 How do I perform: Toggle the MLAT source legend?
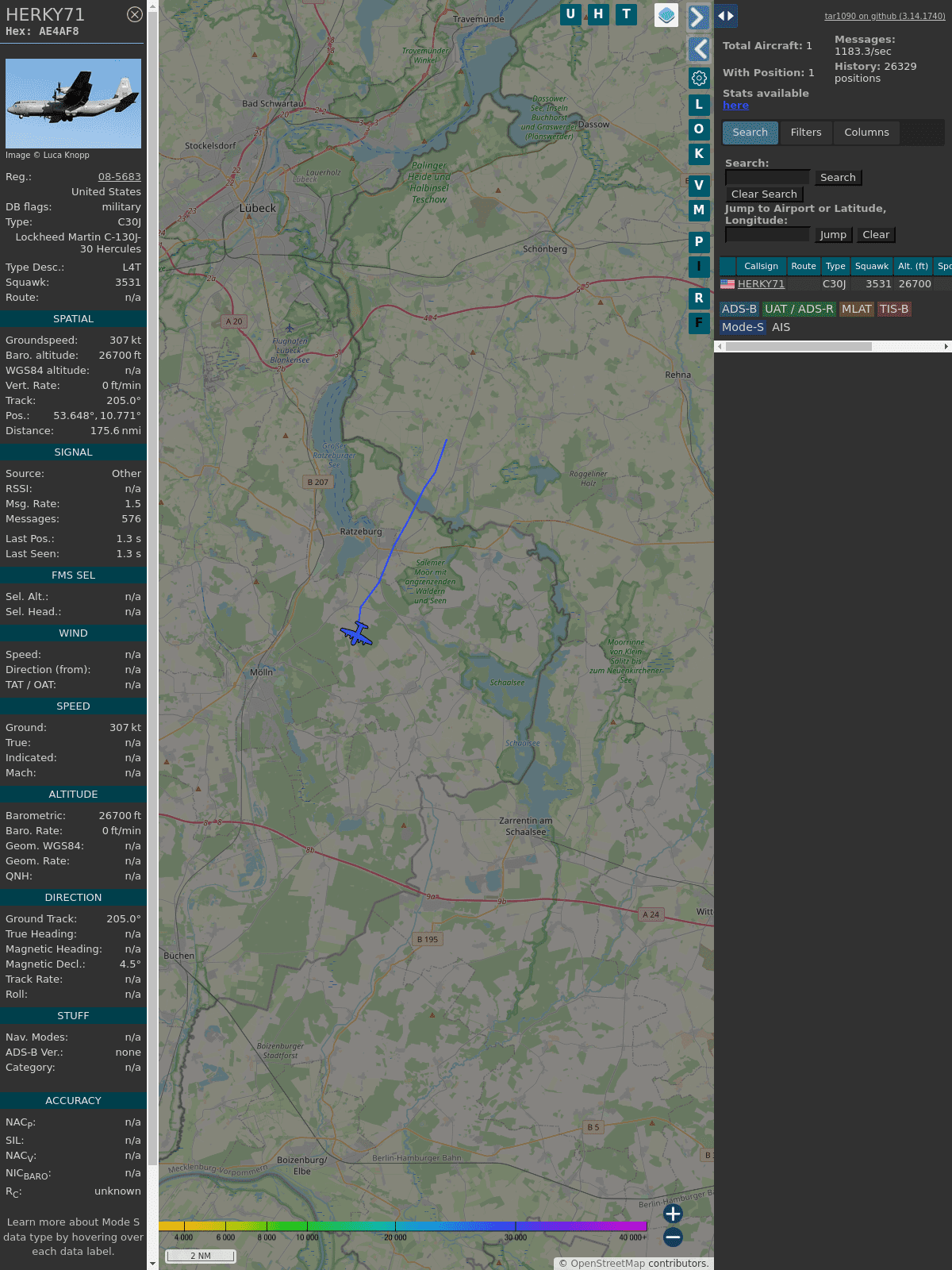(856, 310)
